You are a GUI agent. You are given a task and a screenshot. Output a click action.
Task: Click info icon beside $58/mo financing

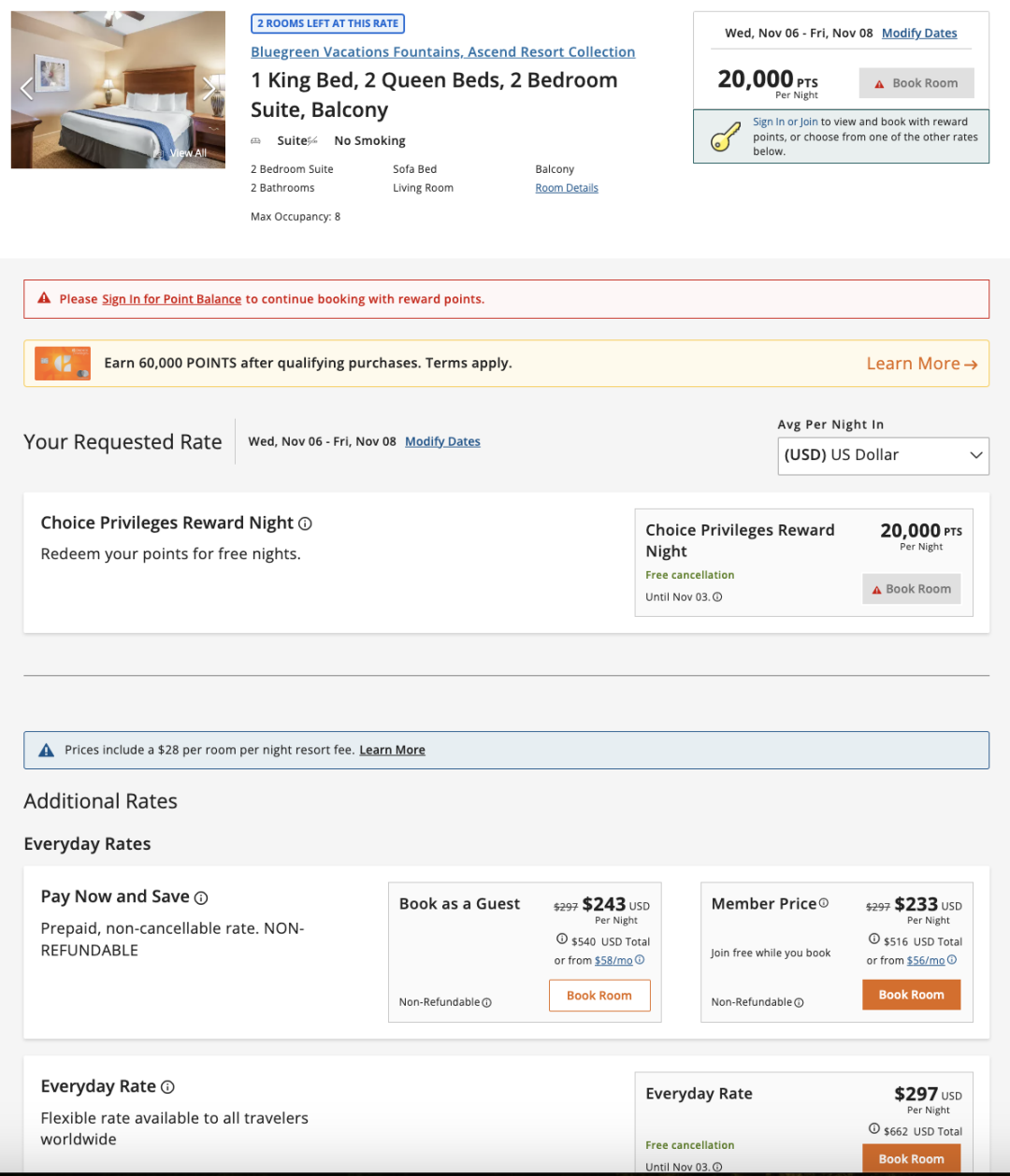click(x=640, y=960)
